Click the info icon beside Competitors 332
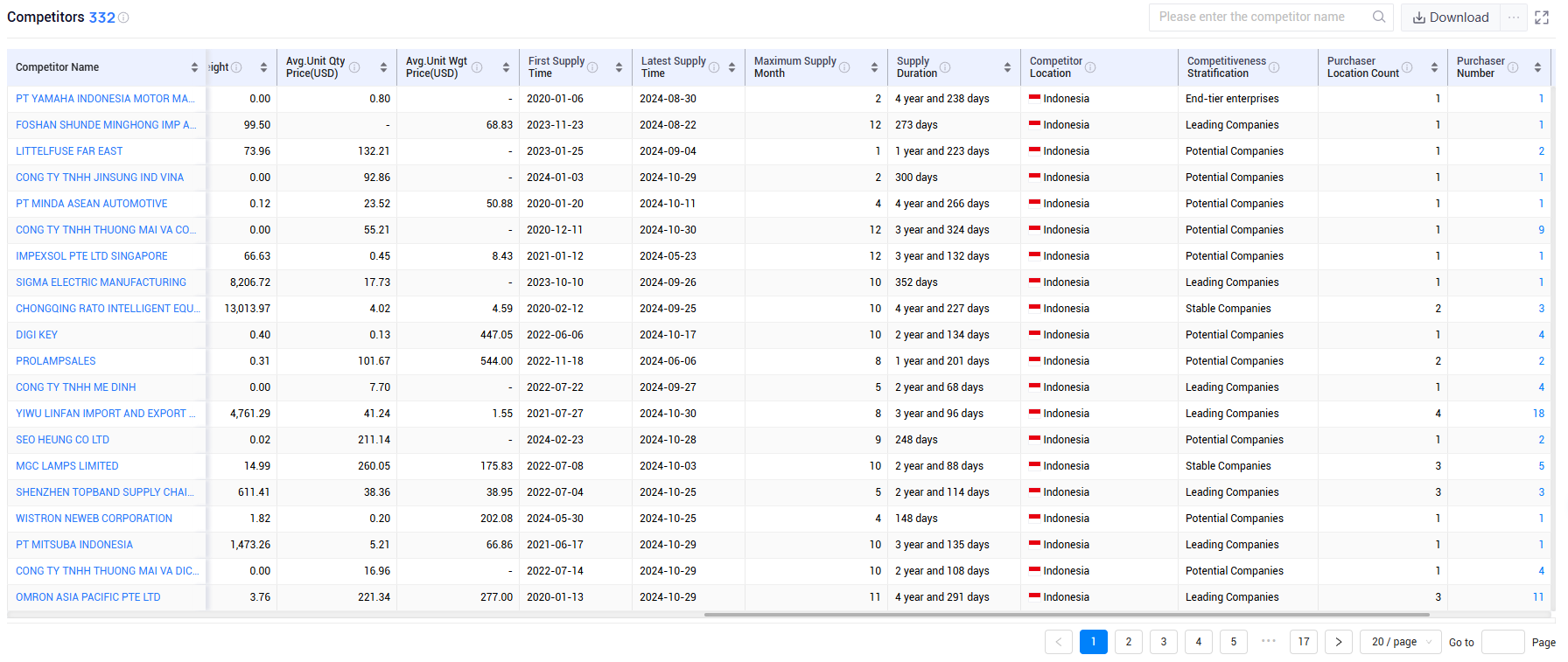Screen dimensions: 1568x662 click(123, 17)
